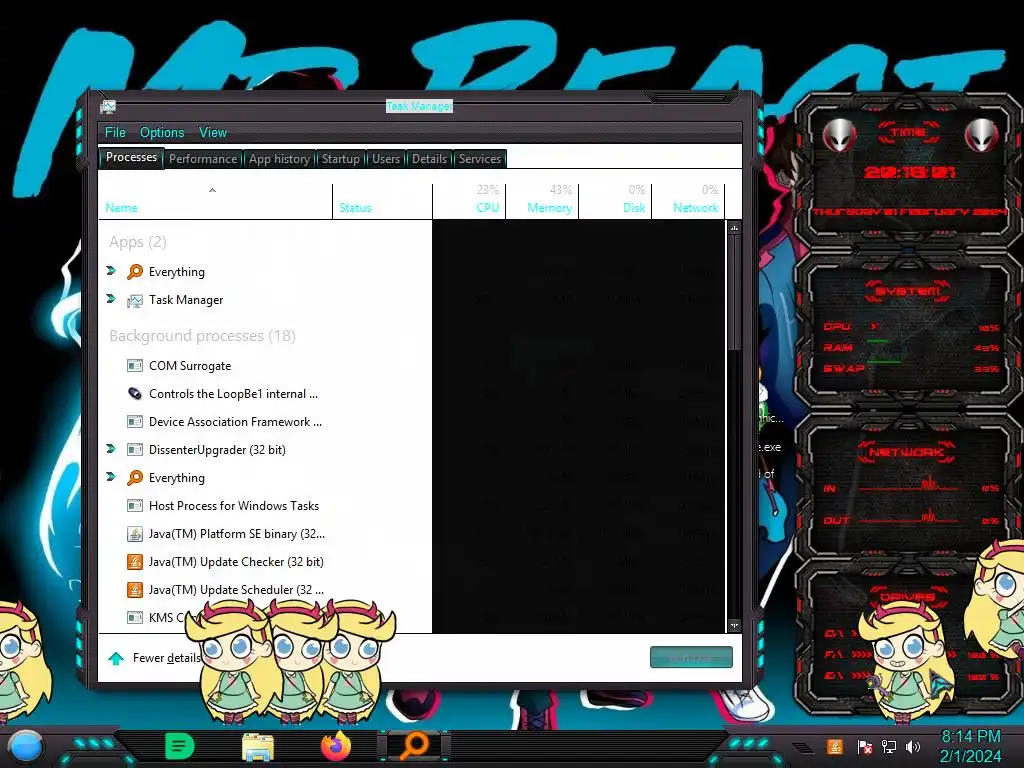Click the Fewer details arrow icon

(116, 658)
